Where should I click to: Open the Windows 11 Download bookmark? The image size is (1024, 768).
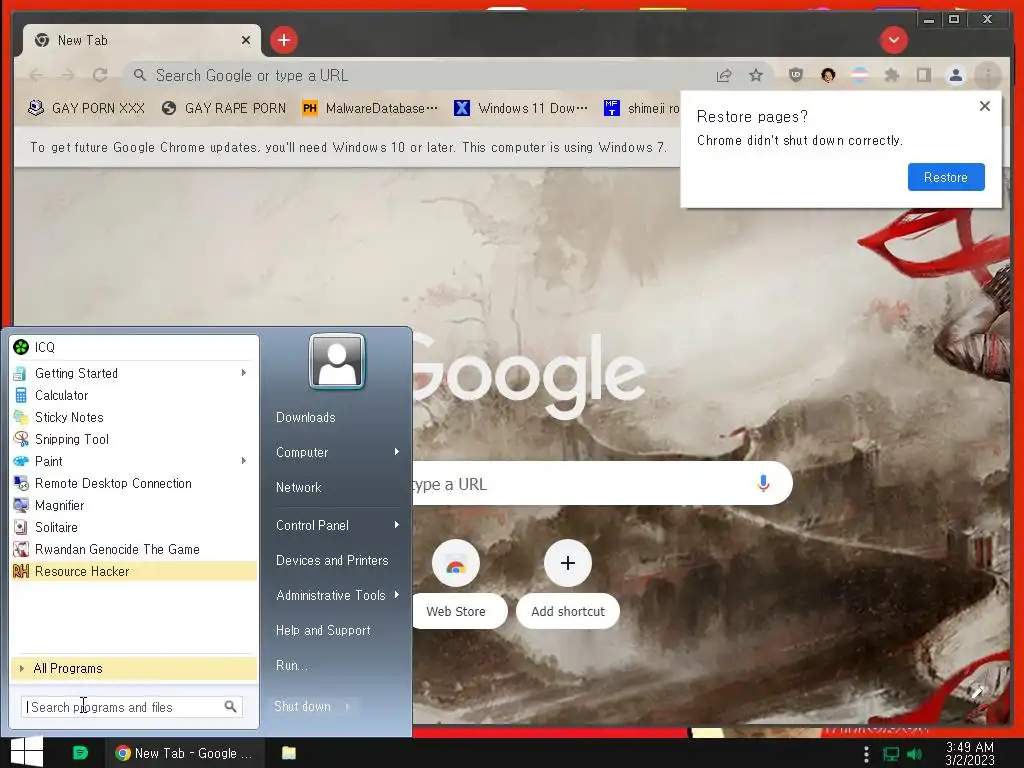[520, 108]
